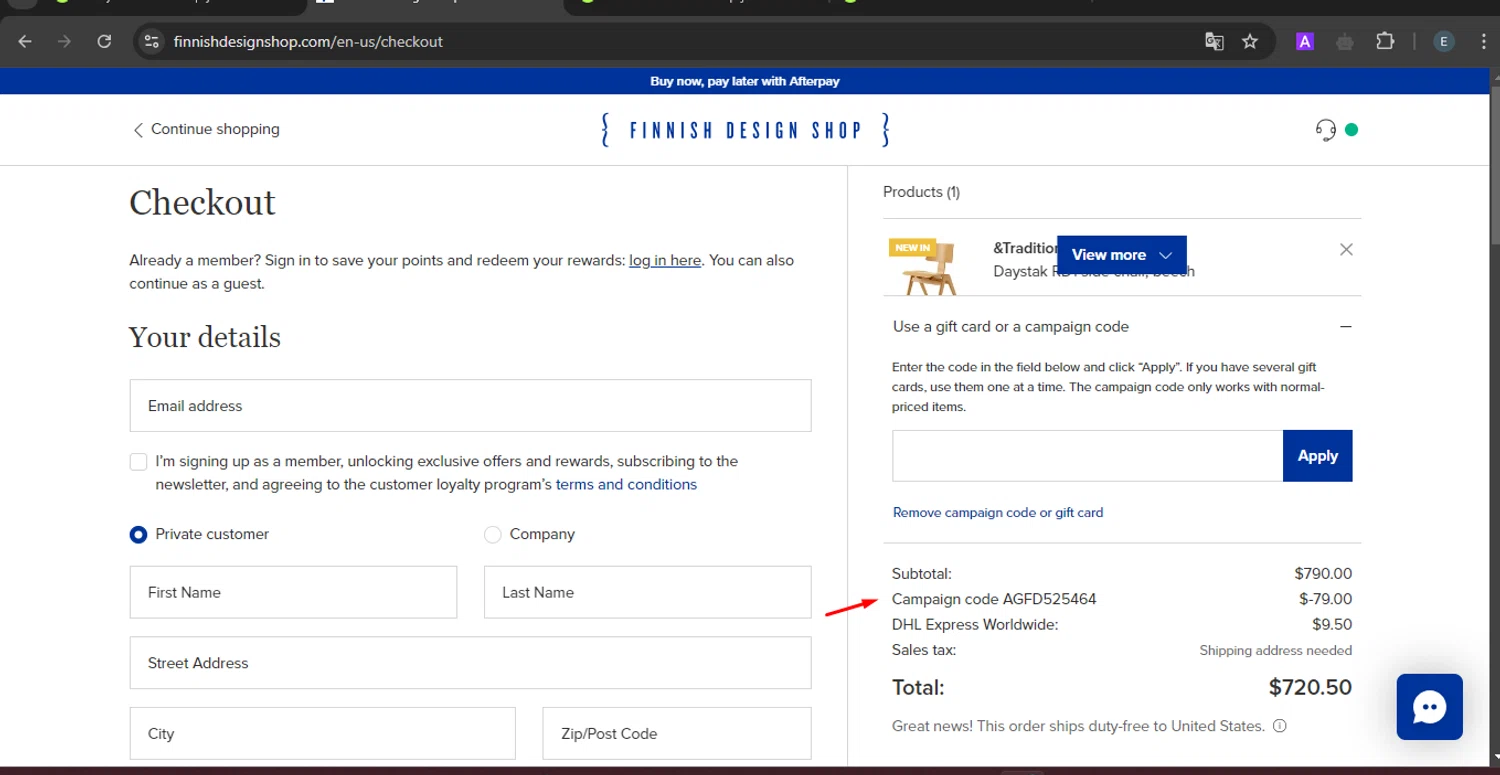
Task: Click the Apply button
Action: pyautogui.click(x=1318, y=456)
